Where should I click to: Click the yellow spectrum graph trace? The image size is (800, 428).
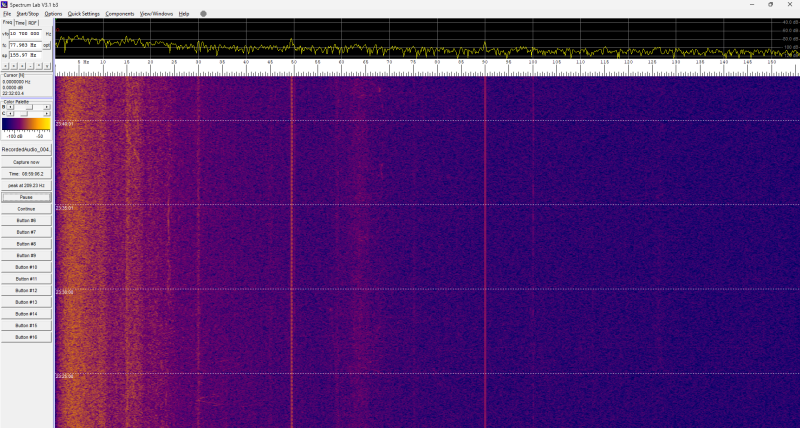click(x=427, y=48)
